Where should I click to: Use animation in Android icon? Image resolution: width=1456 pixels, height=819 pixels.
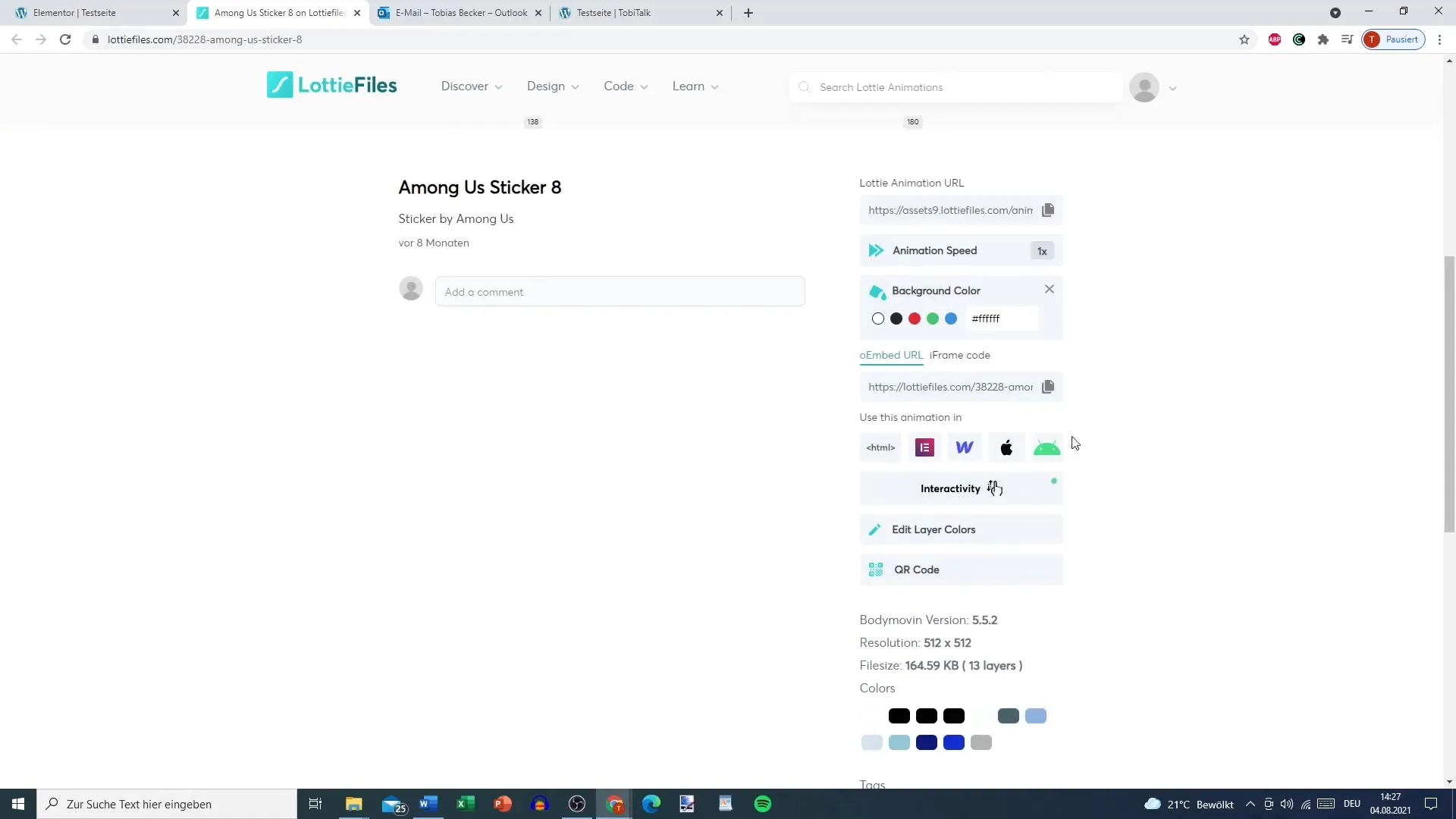pos(1046,447)
